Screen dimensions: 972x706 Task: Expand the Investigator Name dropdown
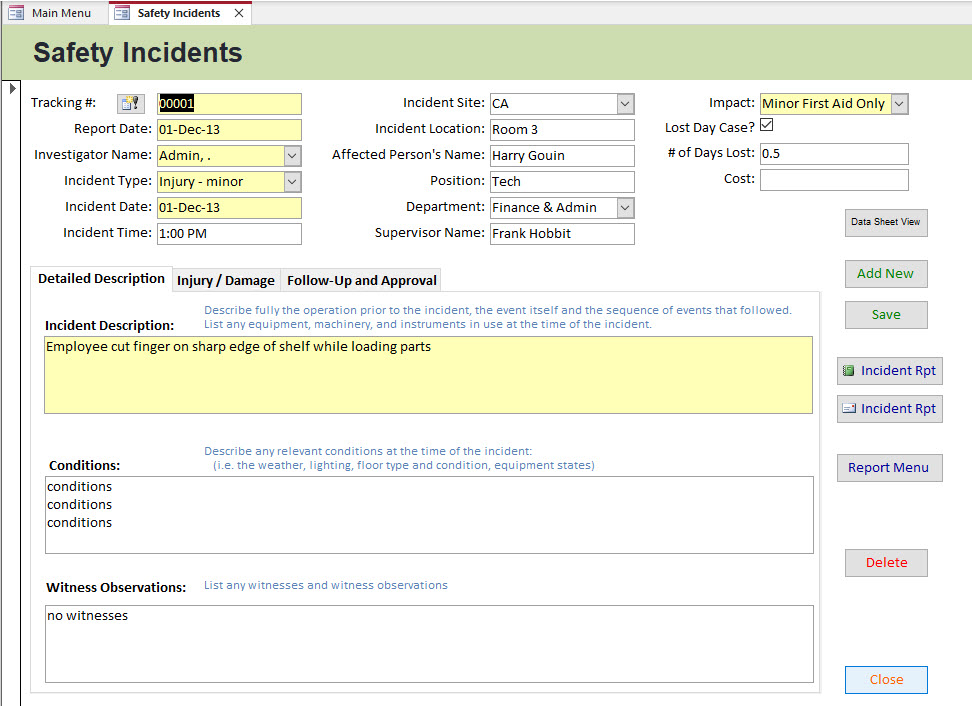pos(292,156)
